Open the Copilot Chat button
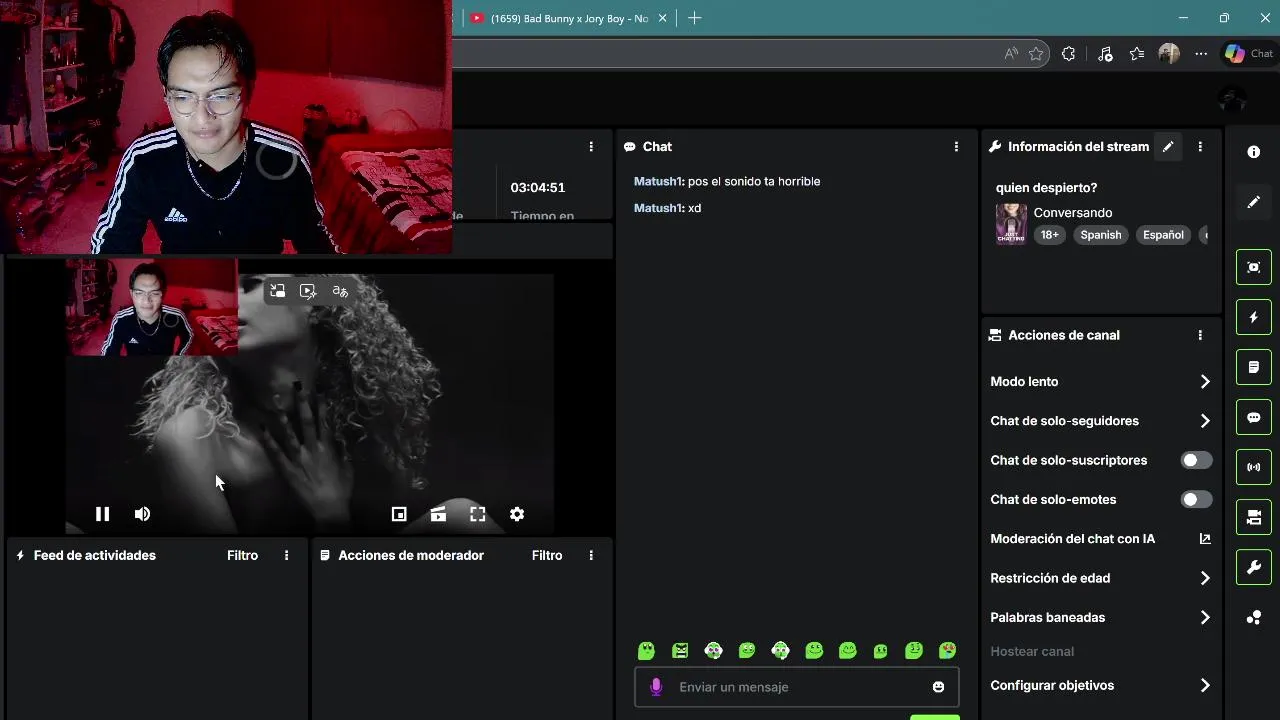The image size is (1280, 720). (1249, 54)
